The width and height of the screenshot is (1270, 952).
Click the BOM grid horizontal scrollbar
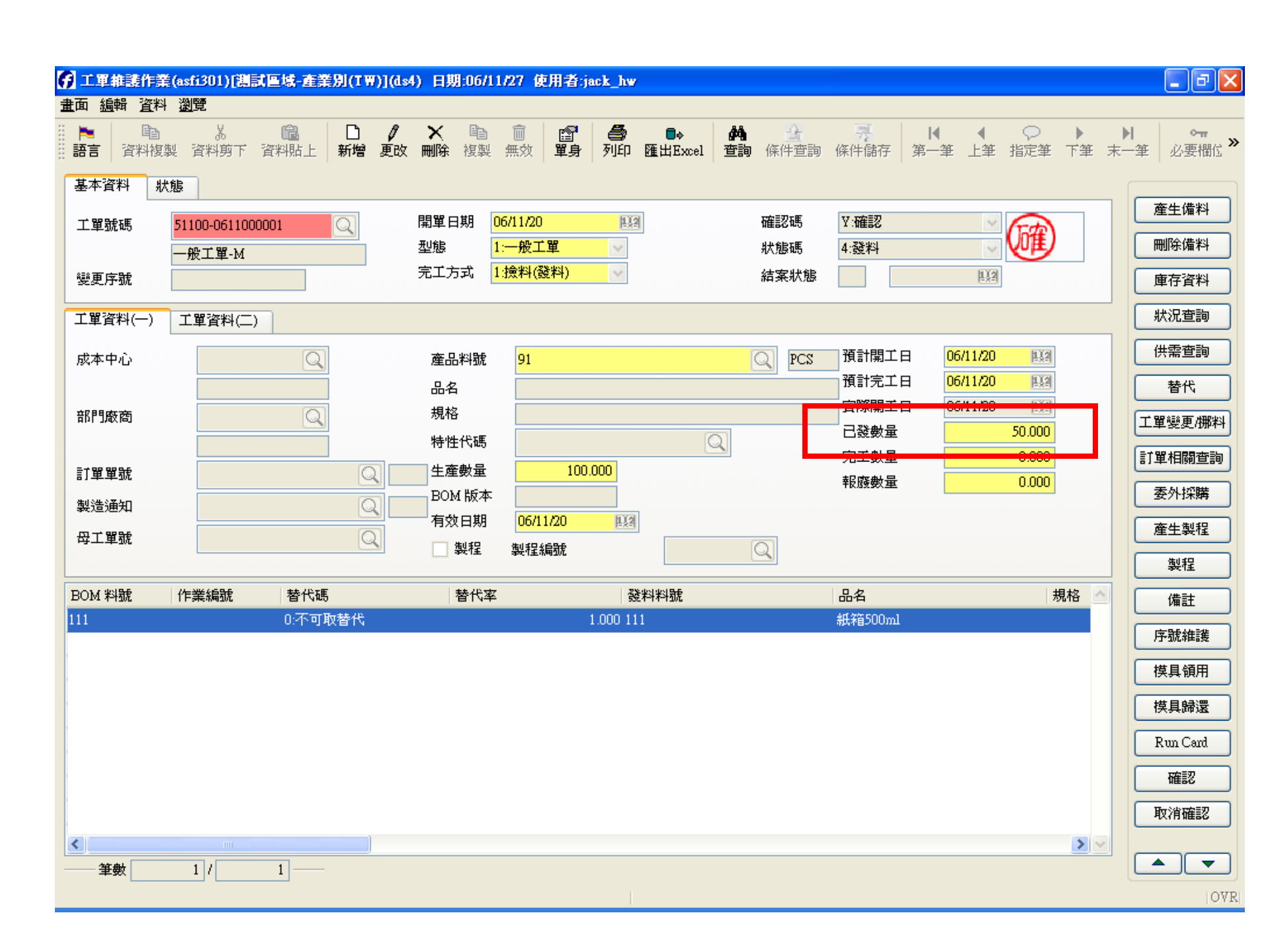228,844
